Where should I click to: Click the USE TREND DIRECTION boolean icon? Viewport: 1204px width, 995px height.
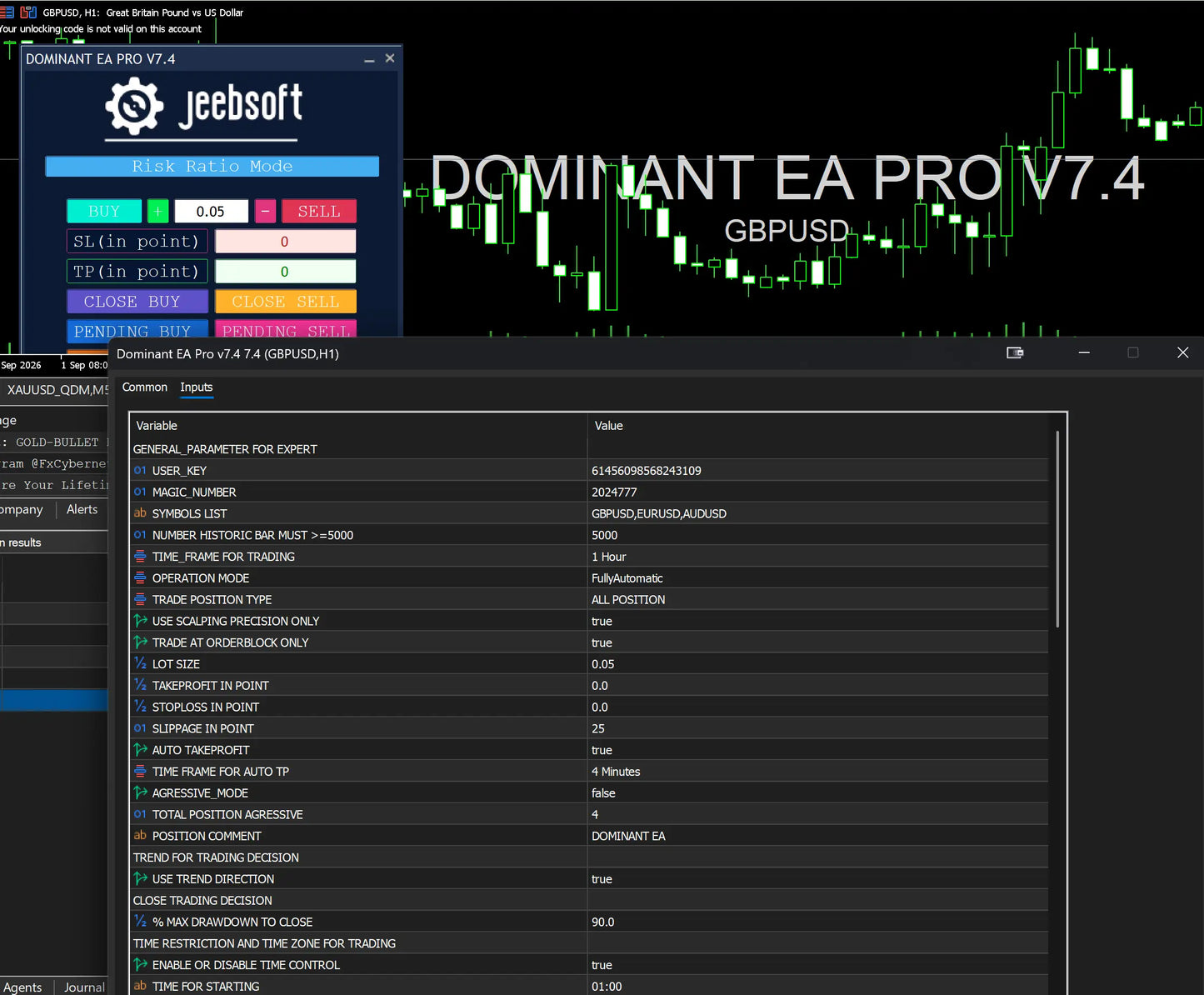(x=140, y=879)
